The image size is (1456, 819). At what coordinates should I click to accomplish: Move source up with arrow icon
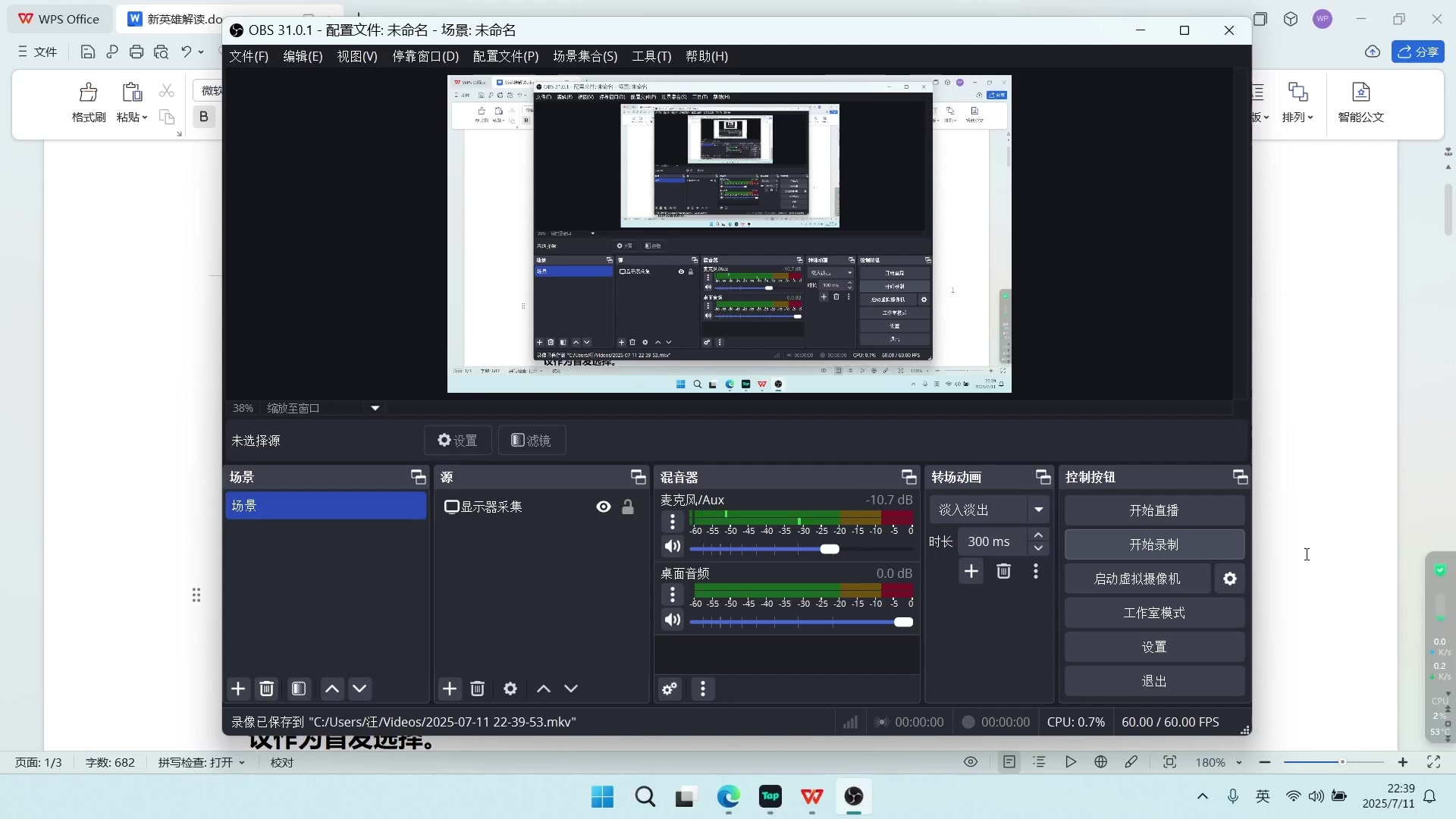tap(544, 689)
